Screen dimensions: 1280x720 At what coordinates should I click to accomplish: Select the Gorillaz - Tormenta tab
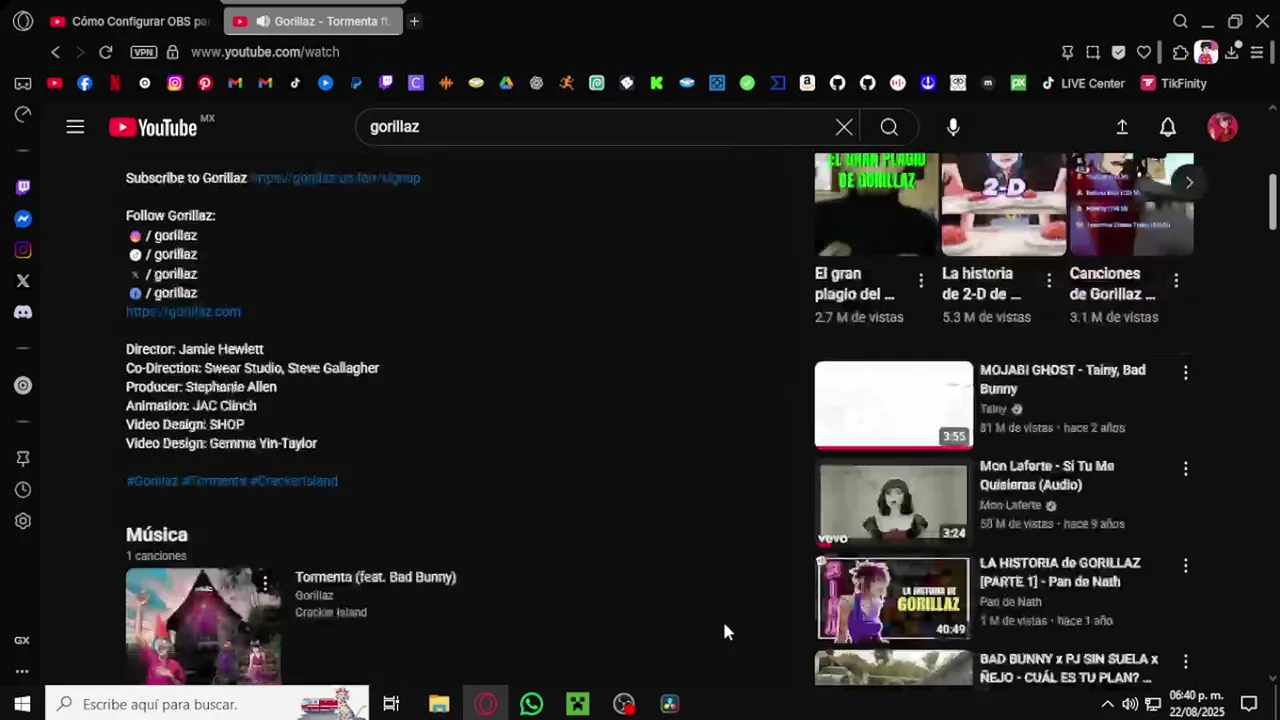click(x=313, y=21)
